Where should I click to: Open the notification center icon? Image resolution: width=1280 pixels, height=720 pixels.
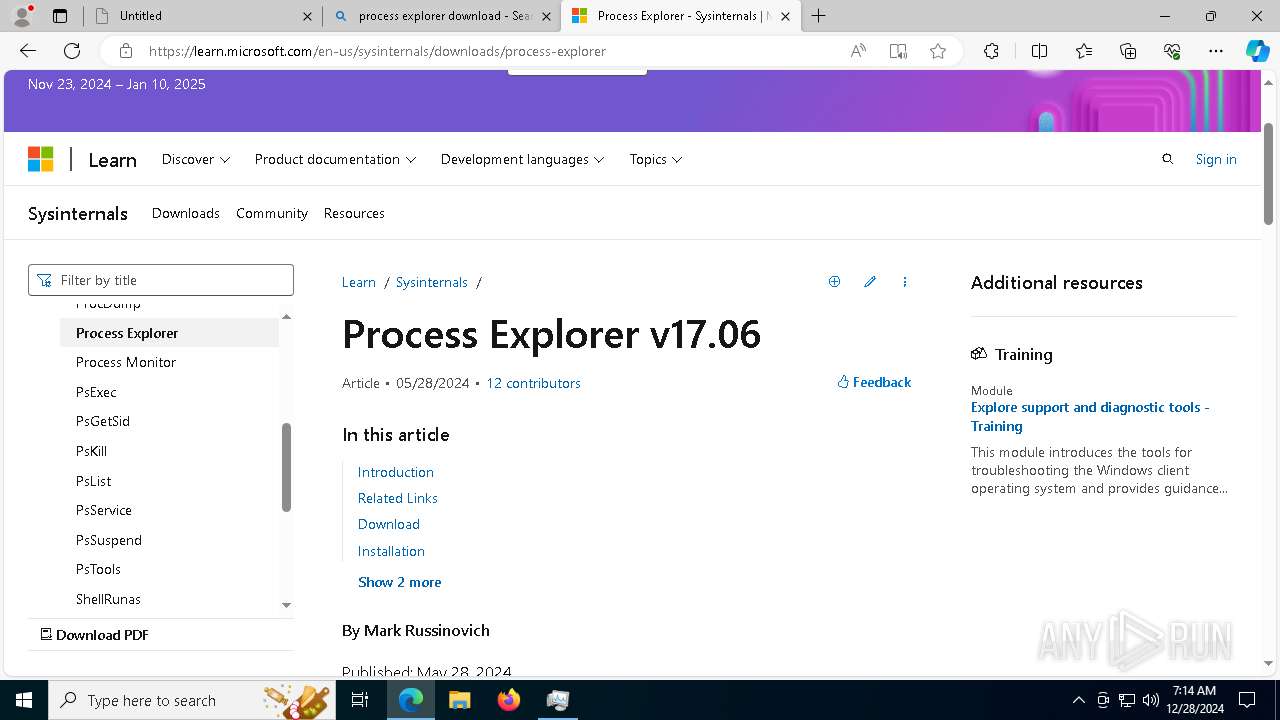1247,700
